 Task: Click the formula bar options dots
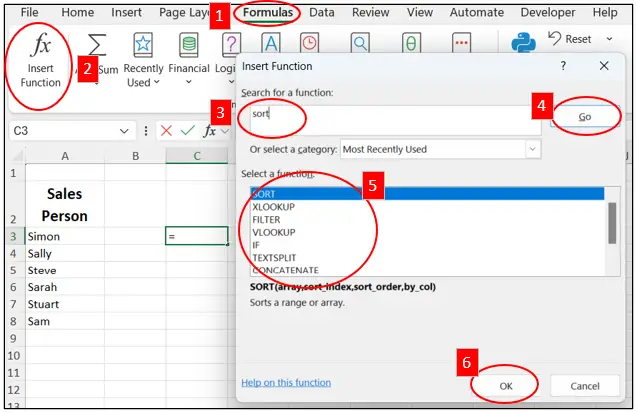(146, 131)
